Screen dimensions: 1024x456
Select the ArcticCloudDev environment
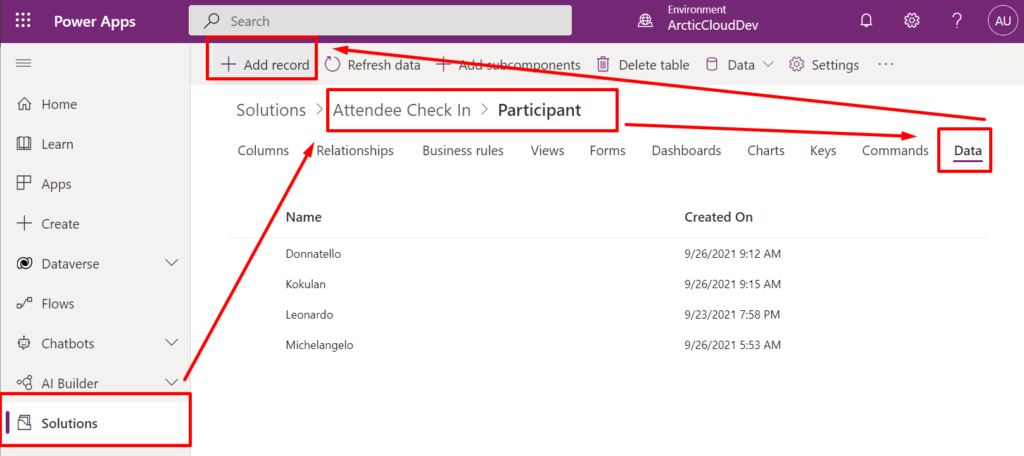[x=712, y=25]
